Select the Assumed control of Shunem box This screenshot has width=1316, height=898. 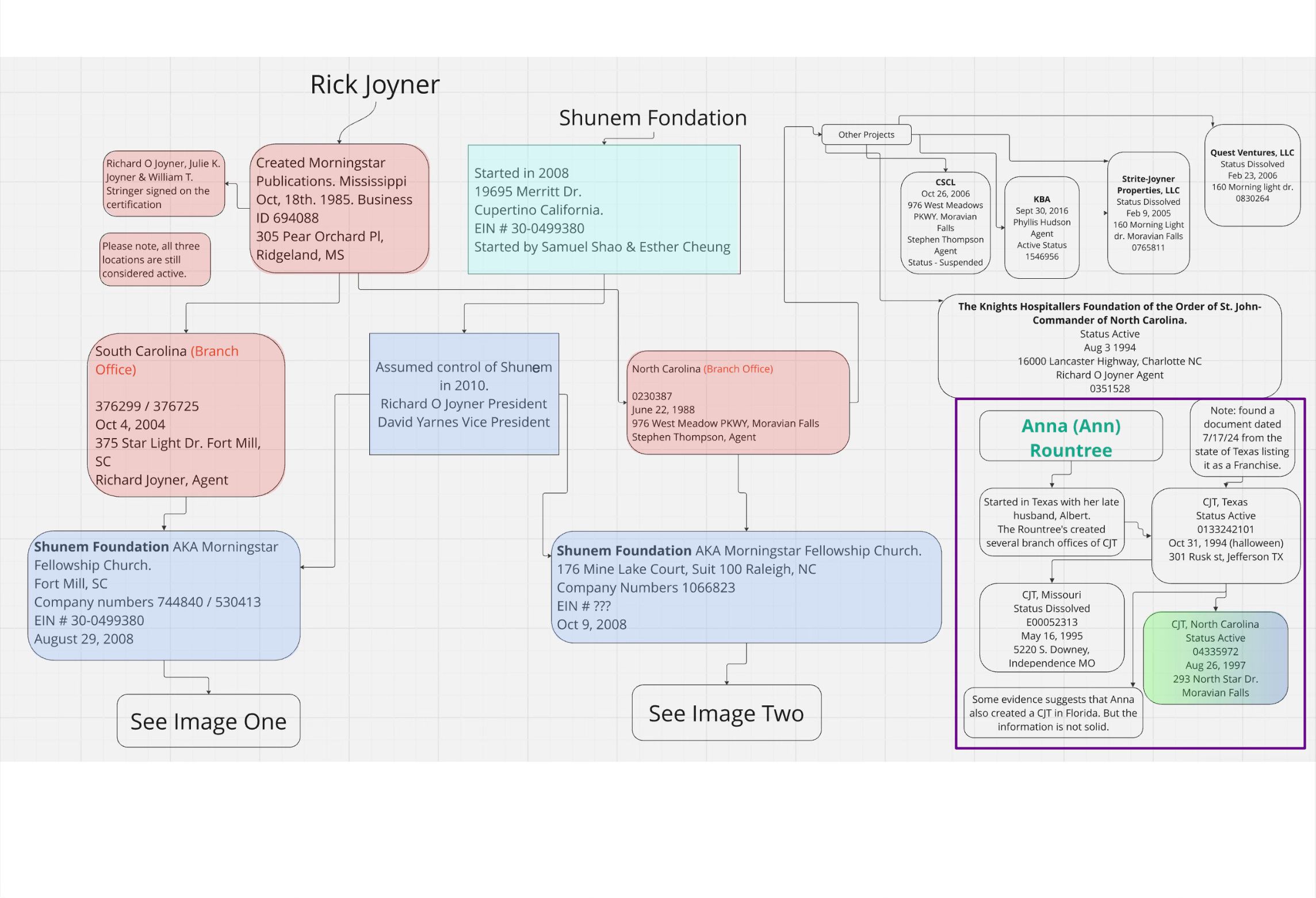(464, 394)
